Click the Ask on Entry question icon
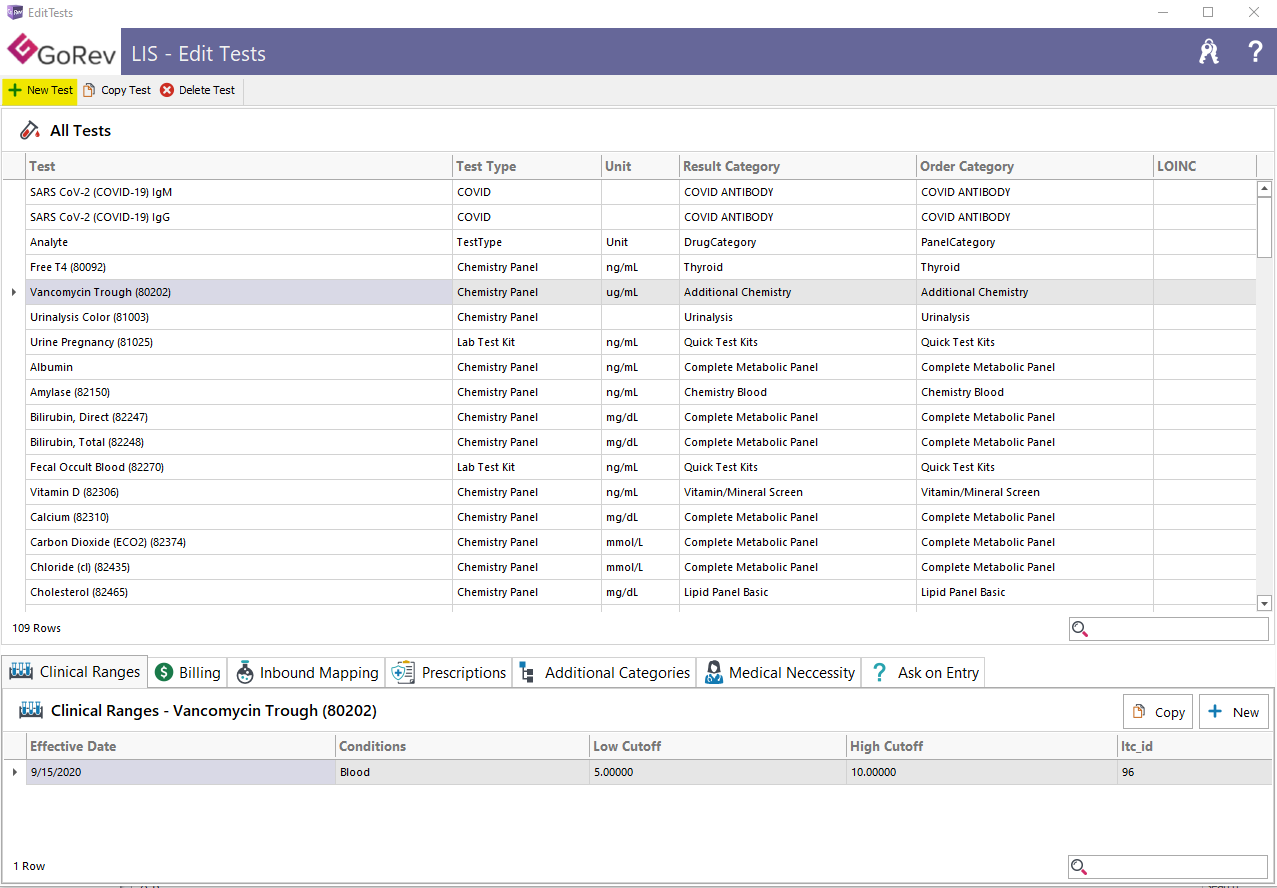The height and width of the screenshot is (888, 1277). click(x=879, y=673)
